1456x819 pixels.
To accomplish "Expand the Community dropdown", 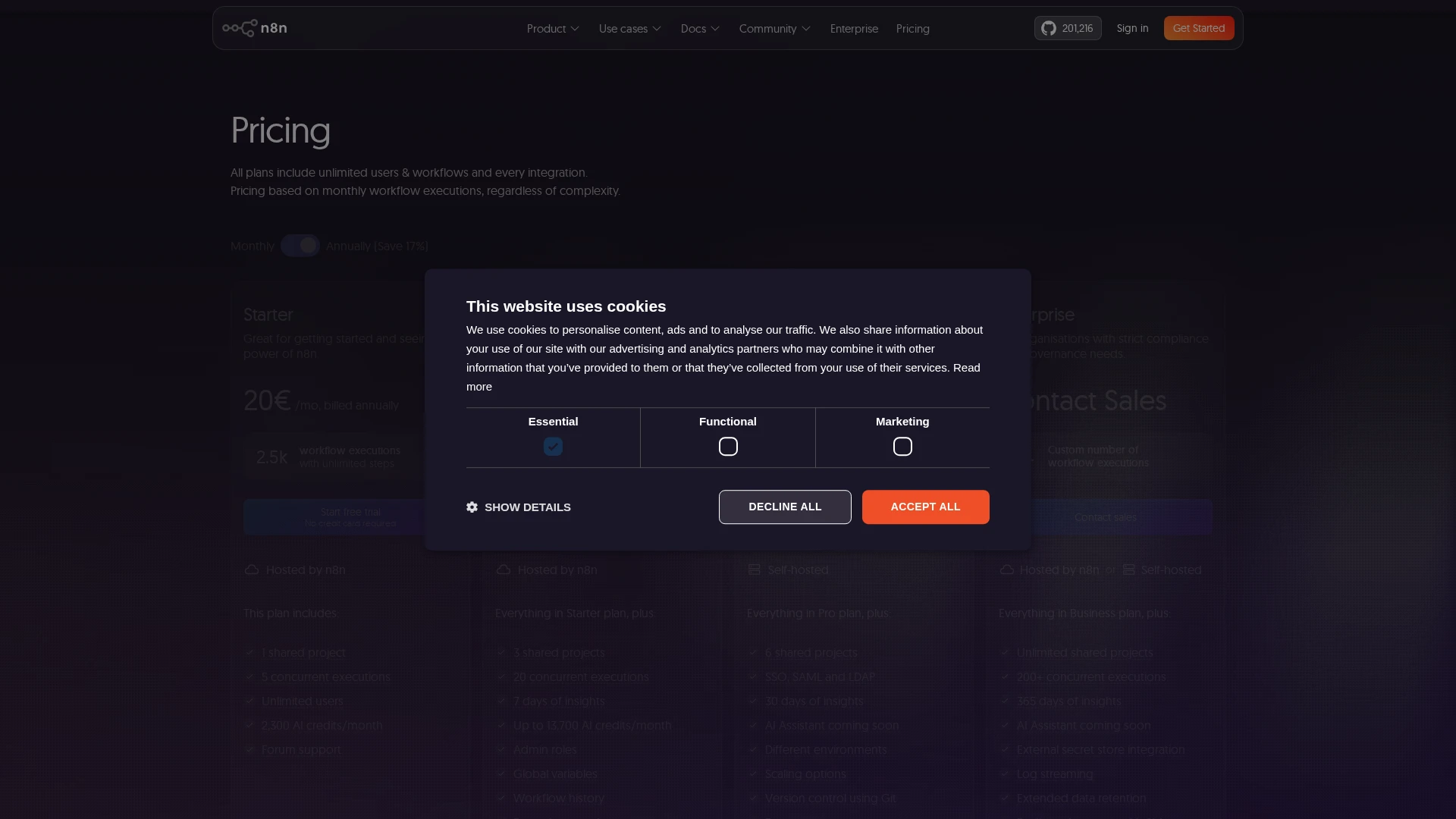I will 775,29.
